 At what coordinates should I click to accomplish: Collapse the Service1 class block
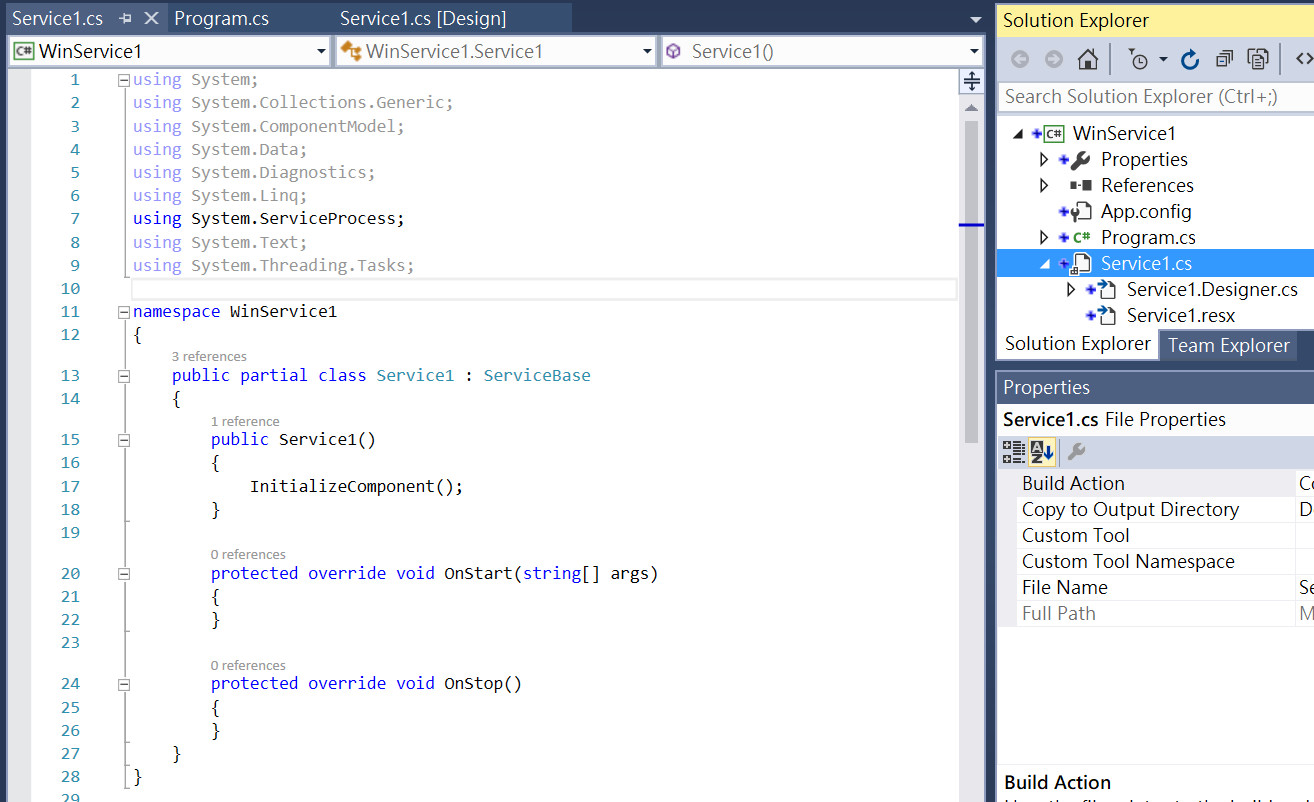point(124,376)
